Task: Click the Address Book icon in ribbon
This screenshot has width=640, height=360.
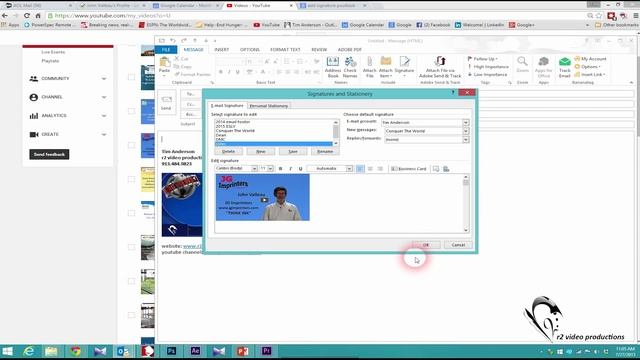Action: (x=333, y=67)
